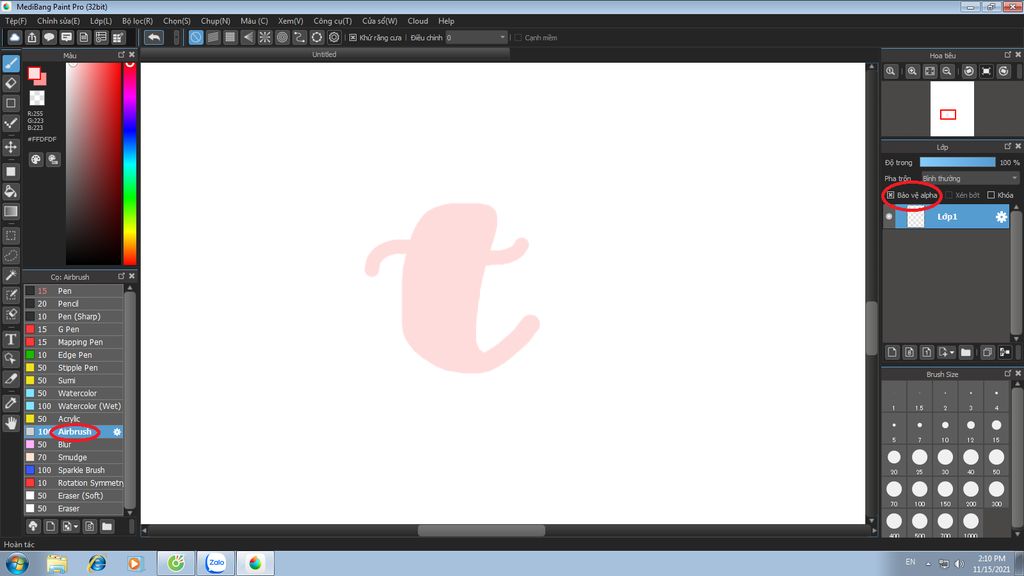Screen dimensions: 1024x576
Task: Select the Magic Wand tool
Action: [x=11, y=275]
